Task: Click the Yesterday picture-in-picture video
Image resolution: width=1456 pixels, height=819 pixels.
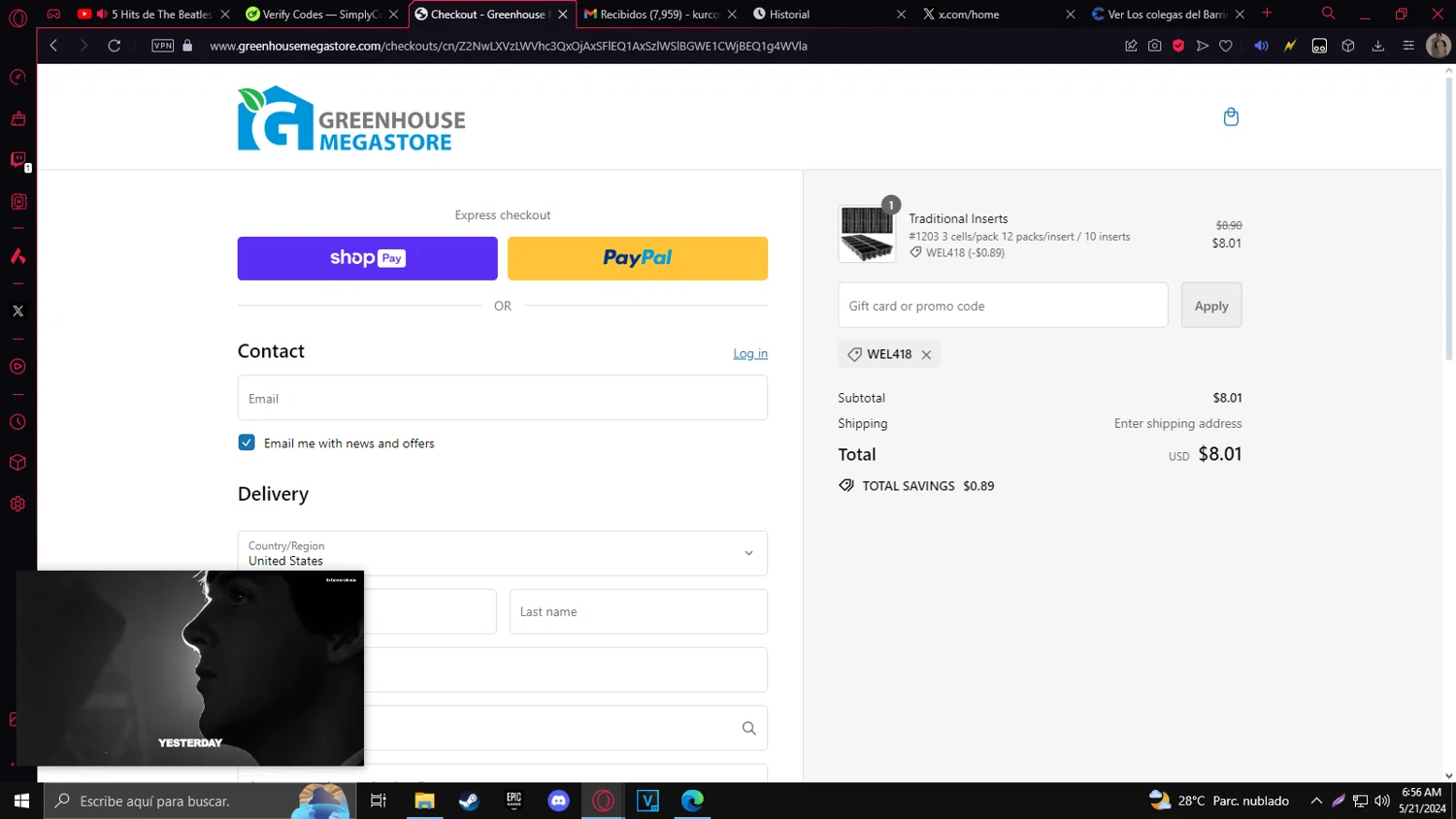Action: tap(190, 669)
